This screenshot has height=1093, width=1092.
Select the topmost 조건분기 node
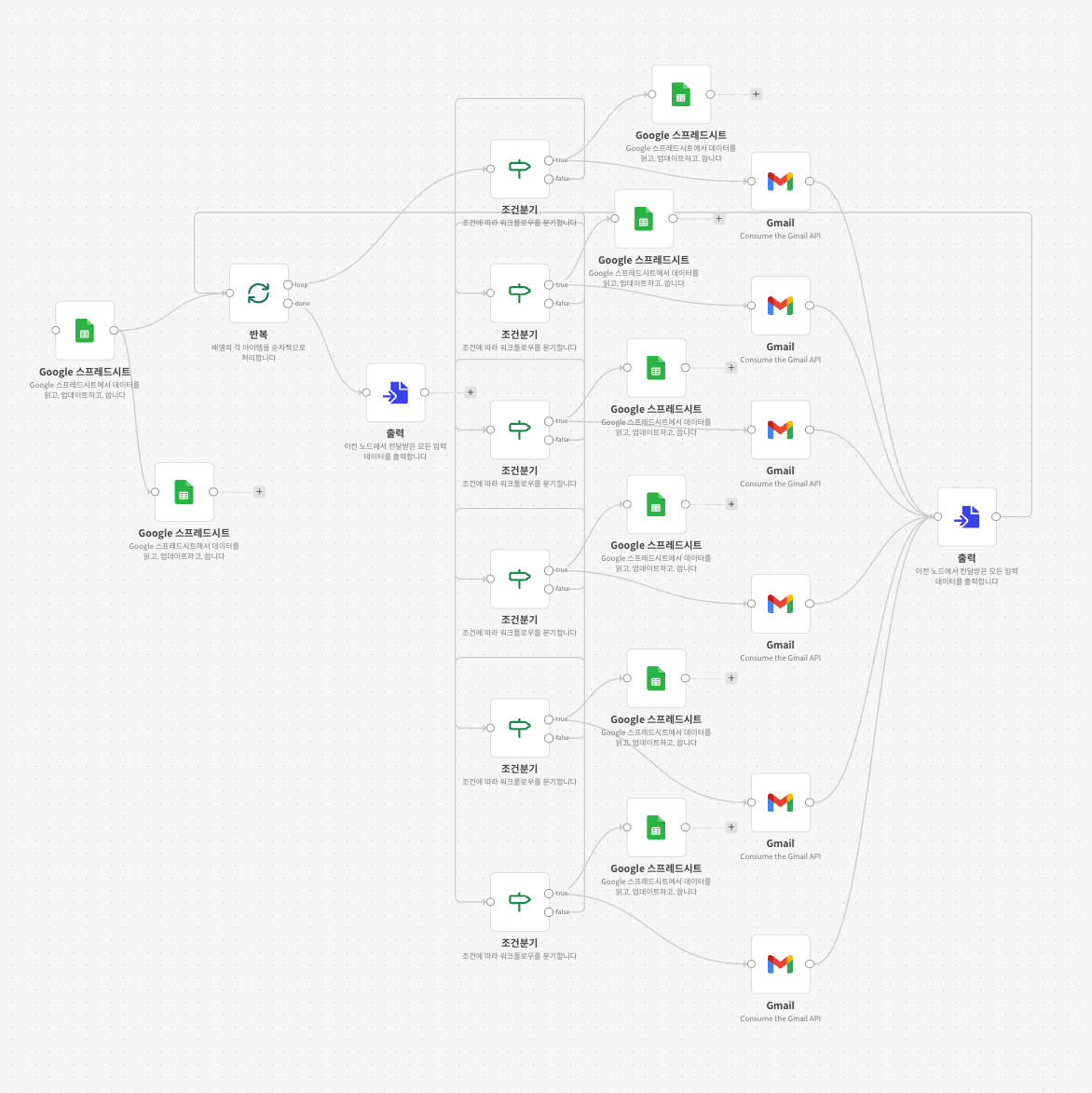point(520,170)
